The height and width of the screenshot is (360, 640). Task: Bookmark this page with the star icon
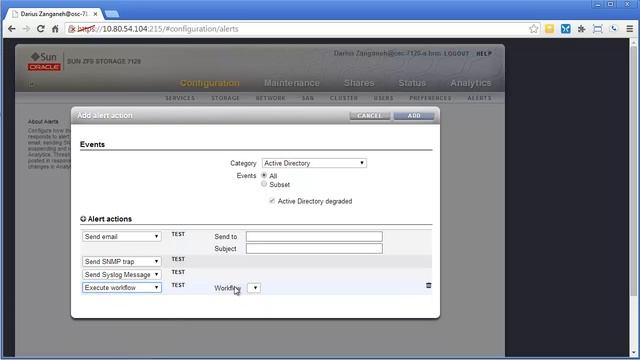coord(533,29)
